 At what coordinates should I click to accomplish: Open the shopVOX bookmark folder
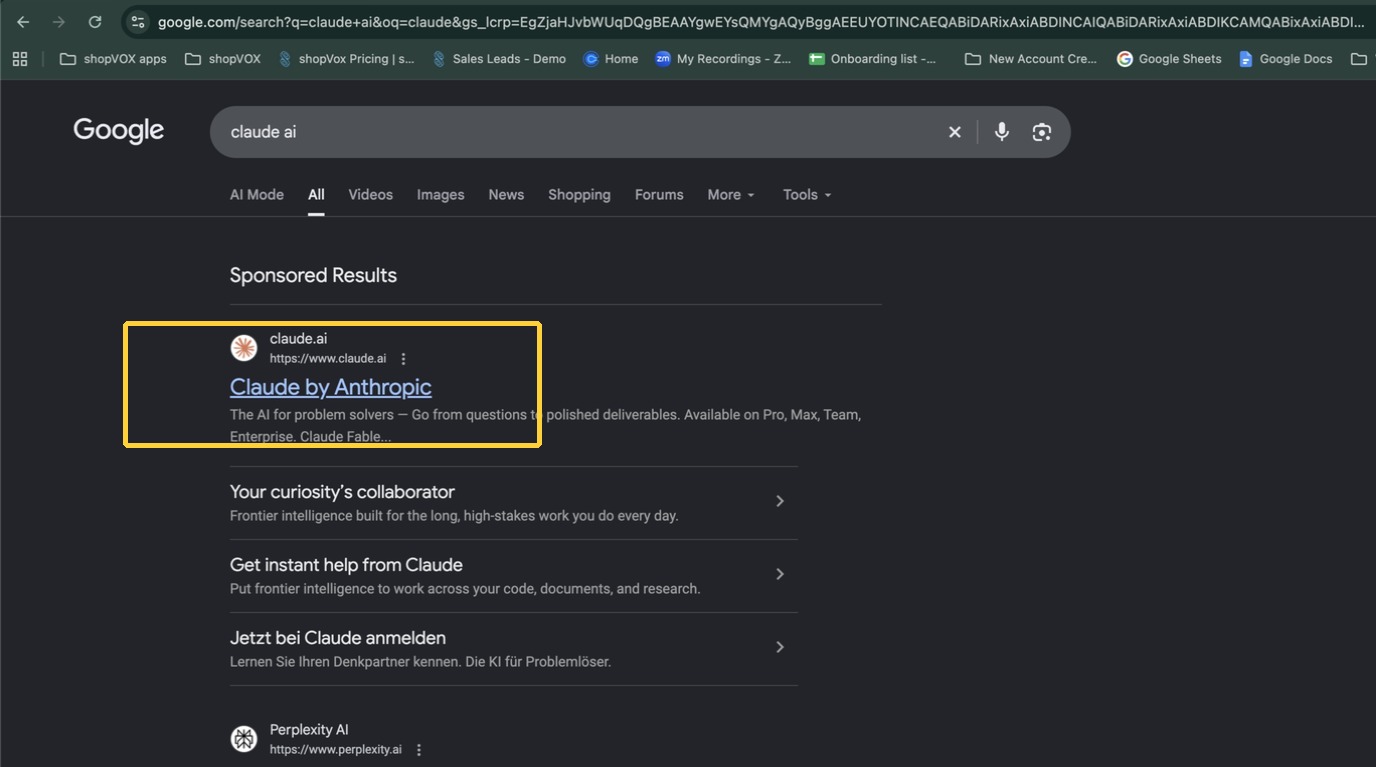pos(222,59)
